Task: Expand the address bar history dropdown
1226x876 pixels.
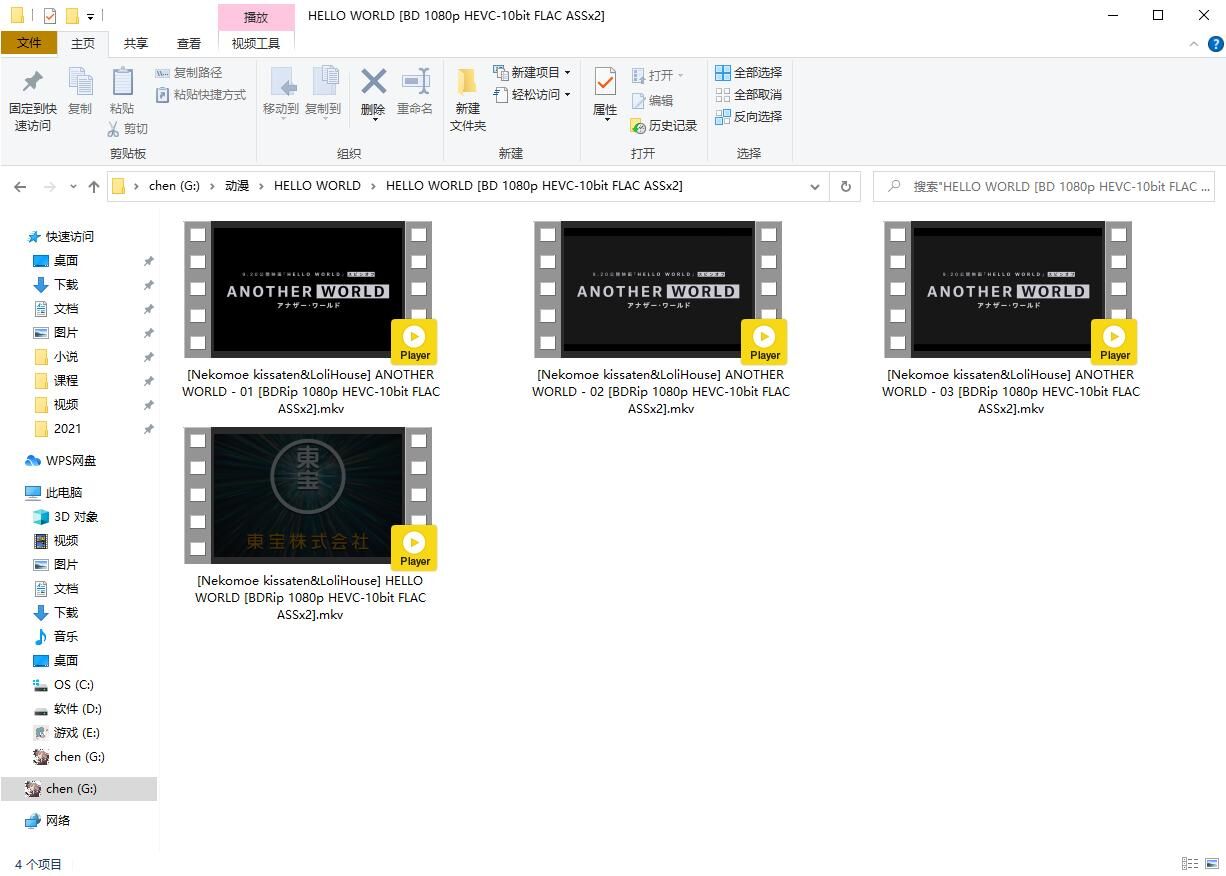Action: point(815,186)
